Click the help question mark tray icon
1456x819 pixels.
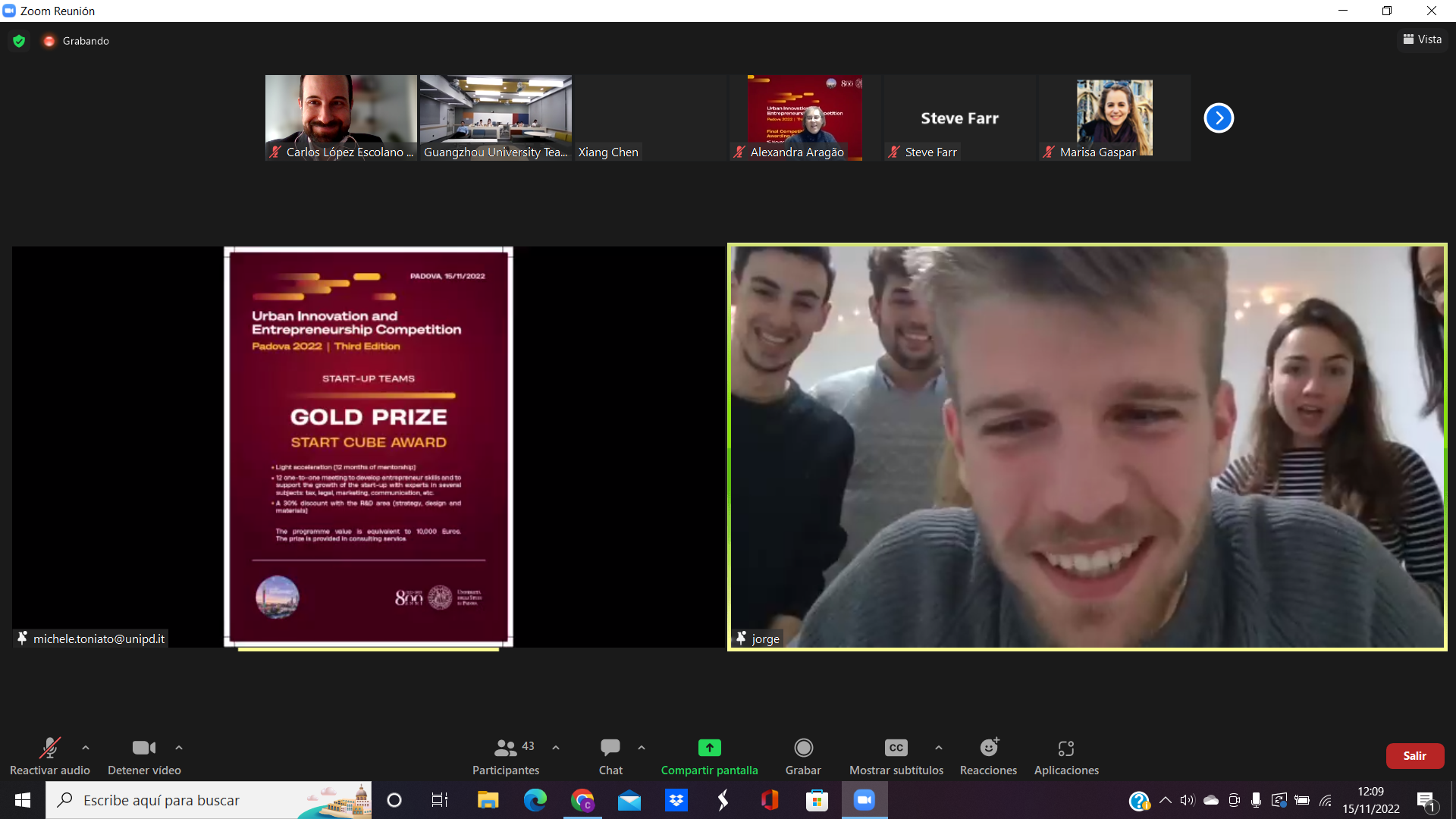click(1139, 800)
